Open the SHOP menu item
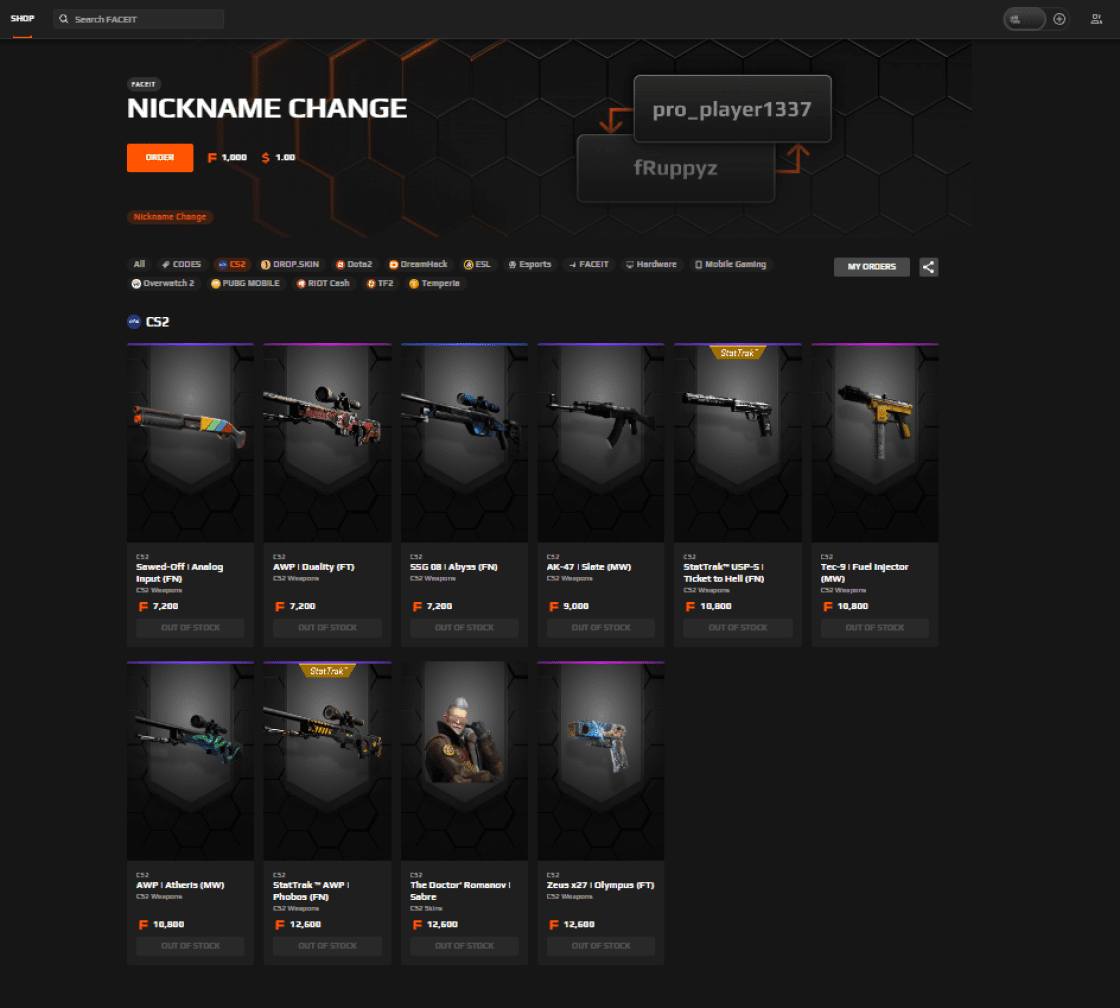The height and width of the screenshot is (1008, 1120). (x=22, y=17)
